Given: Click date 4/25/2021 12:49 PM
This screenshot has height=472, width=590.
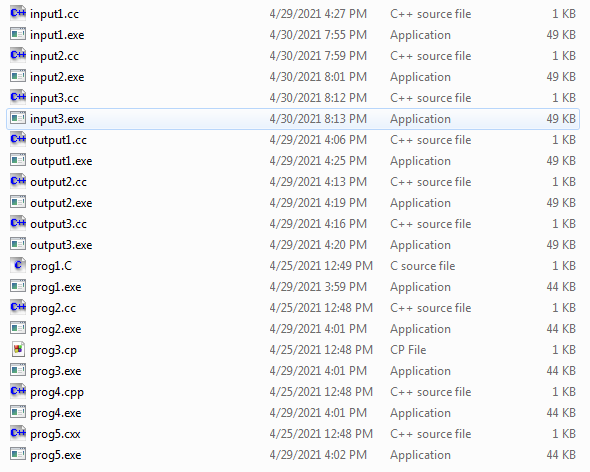Looking at the screenshot, I should pos(321,266).
